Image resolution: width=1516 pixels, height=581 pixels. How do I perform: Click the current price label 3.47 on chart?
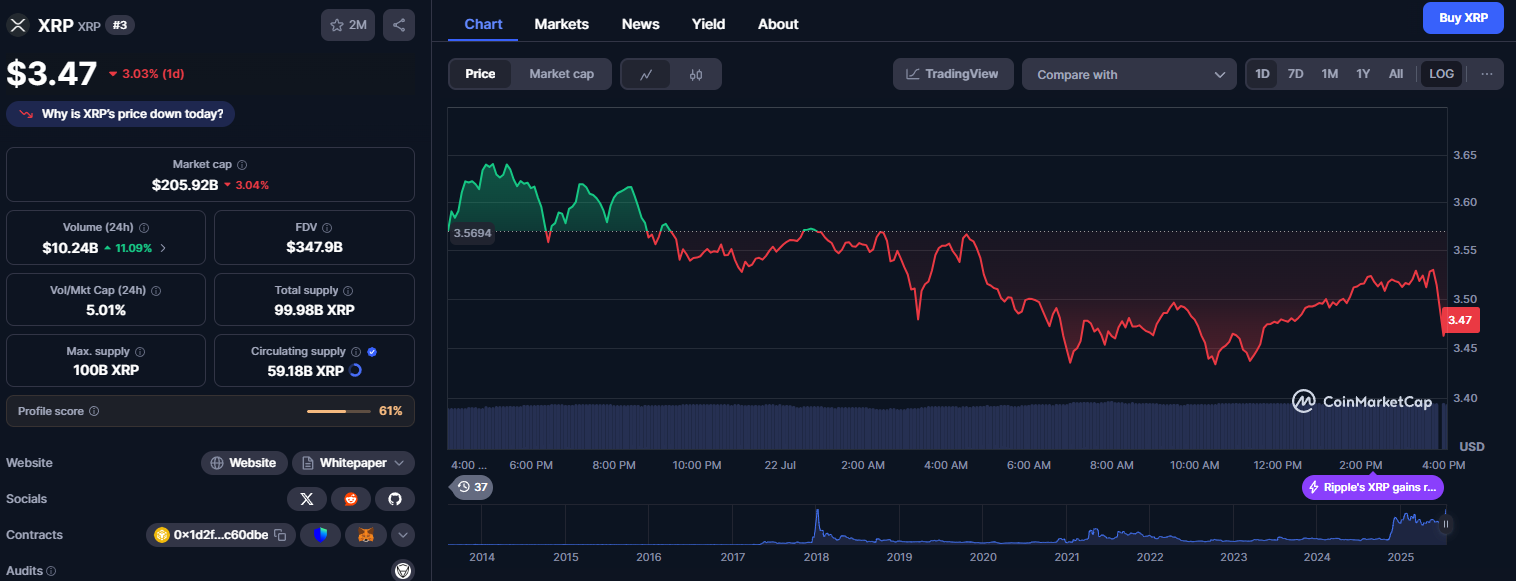click(1459, 320)
